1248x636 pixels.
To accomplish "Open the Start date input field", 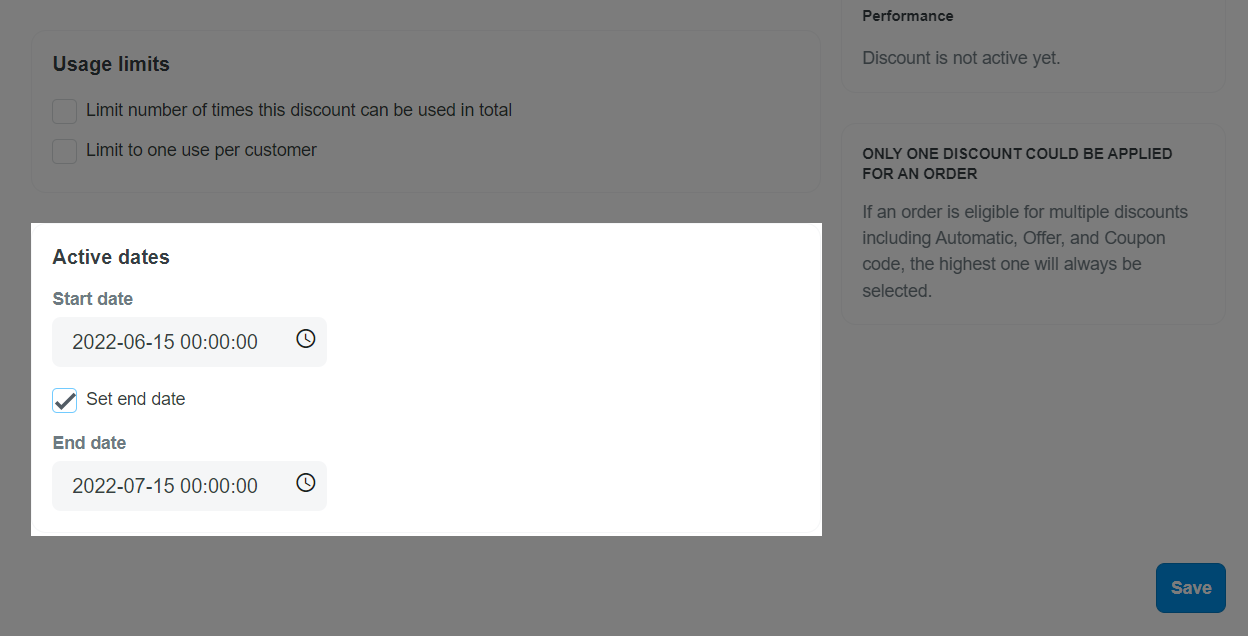I will 190,342.
